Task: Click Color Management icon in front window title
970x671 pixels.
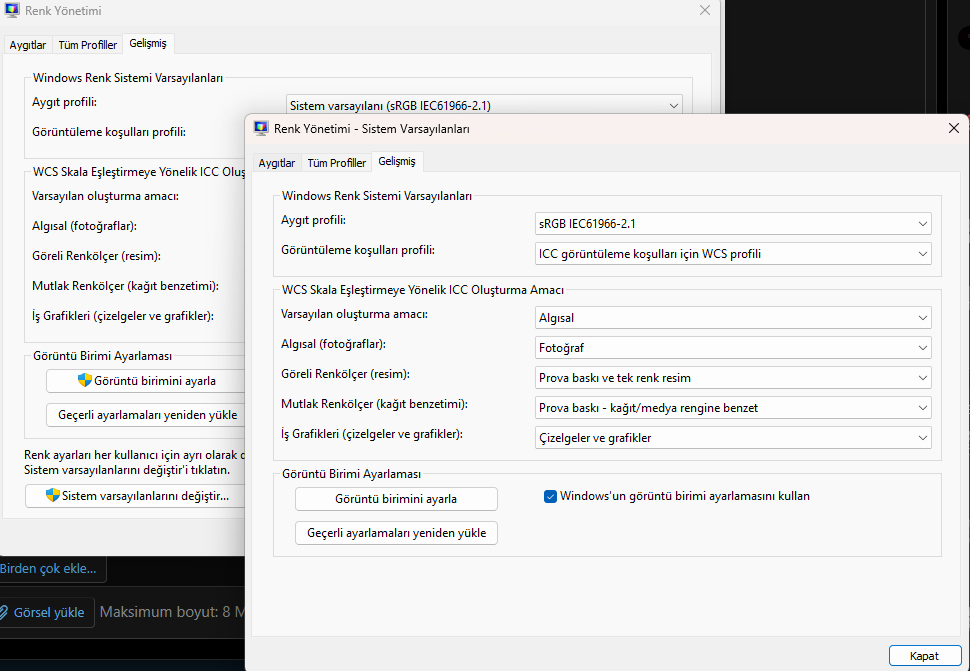Action: pyautogui.click(x=261, y=128)
